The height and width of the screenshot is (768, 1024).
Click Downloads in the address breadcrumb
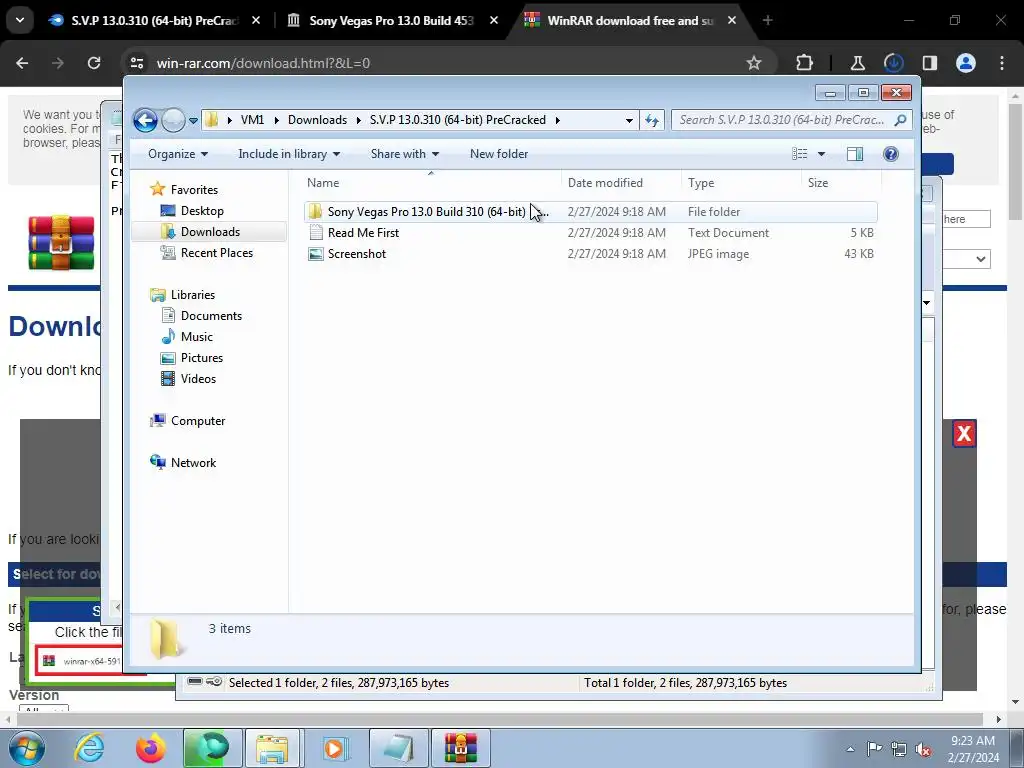click(x=317, y=120)
